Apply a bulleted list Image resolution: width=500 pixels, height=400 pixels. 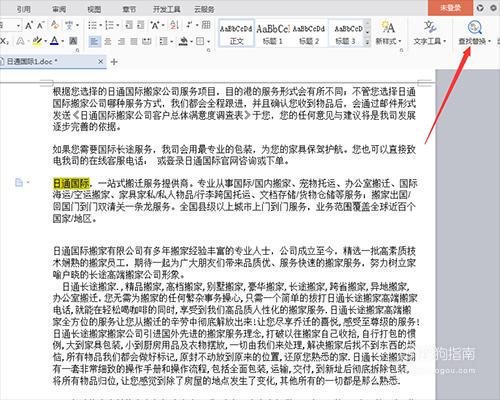tap(92, 25)
